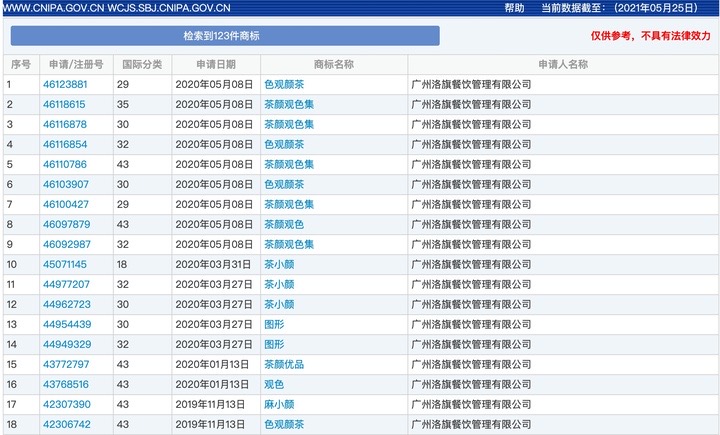
Task: Open application number 46116878
Action: click(65, 125)
